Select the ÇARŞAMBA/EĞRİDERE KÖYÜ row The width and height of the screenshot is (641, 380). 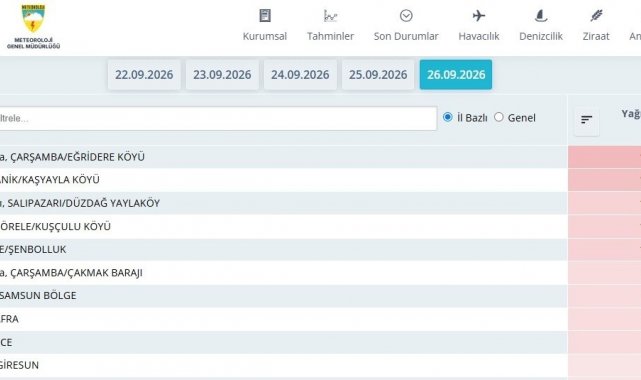[x=283, y=157]
